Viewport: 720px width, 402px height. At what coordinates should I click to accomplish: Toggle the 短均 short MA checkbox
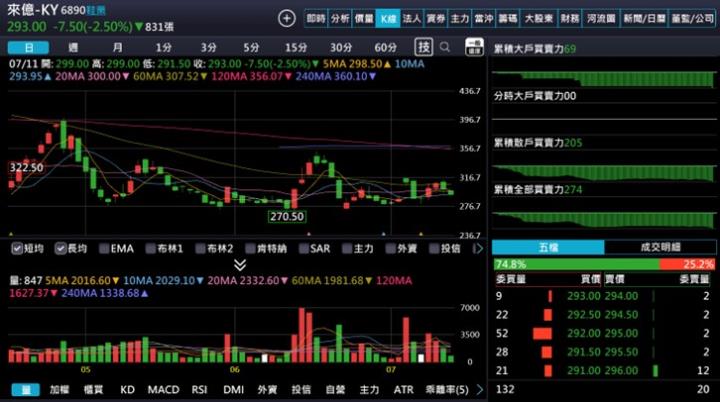[17, 249]
